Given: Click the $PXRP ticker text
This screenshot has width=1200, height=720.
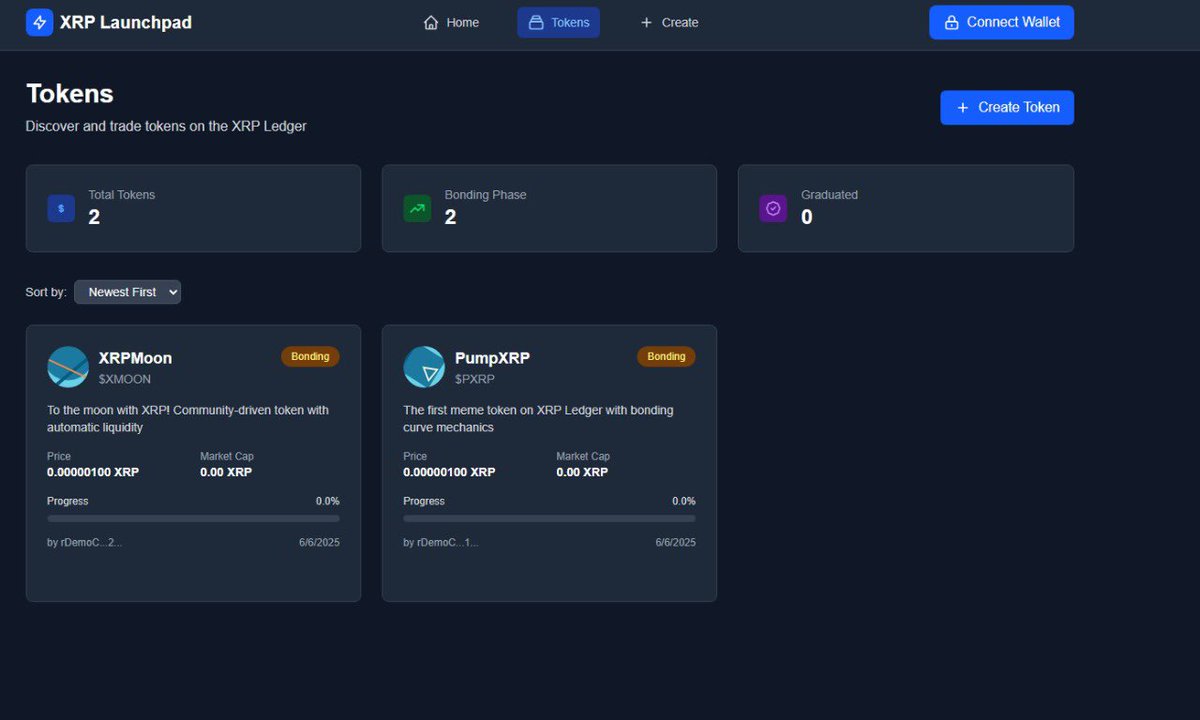Looking at the screenshot, I should pos(475,379).
